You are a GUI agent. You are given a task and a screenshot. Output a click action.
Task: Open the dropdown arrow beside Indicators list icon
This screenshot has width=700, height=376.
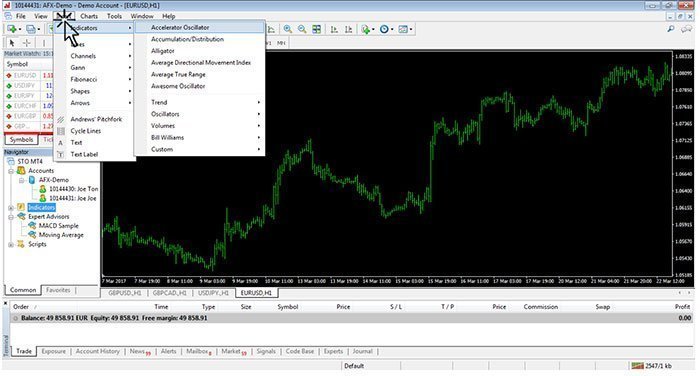pyautogui.click(x=373, y=29)
